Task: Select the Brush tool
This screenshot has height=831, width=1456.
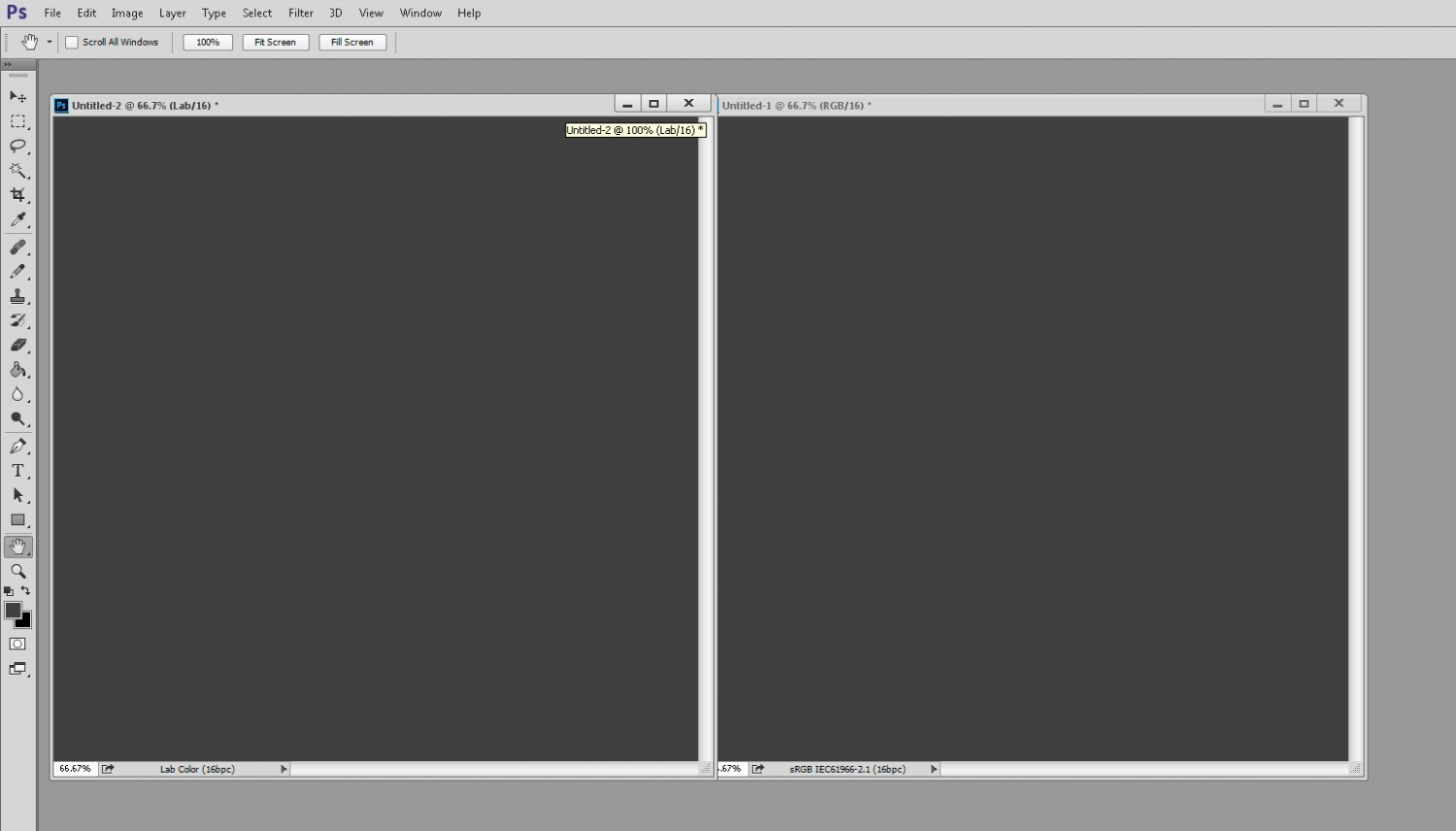Action: point(17,272)
